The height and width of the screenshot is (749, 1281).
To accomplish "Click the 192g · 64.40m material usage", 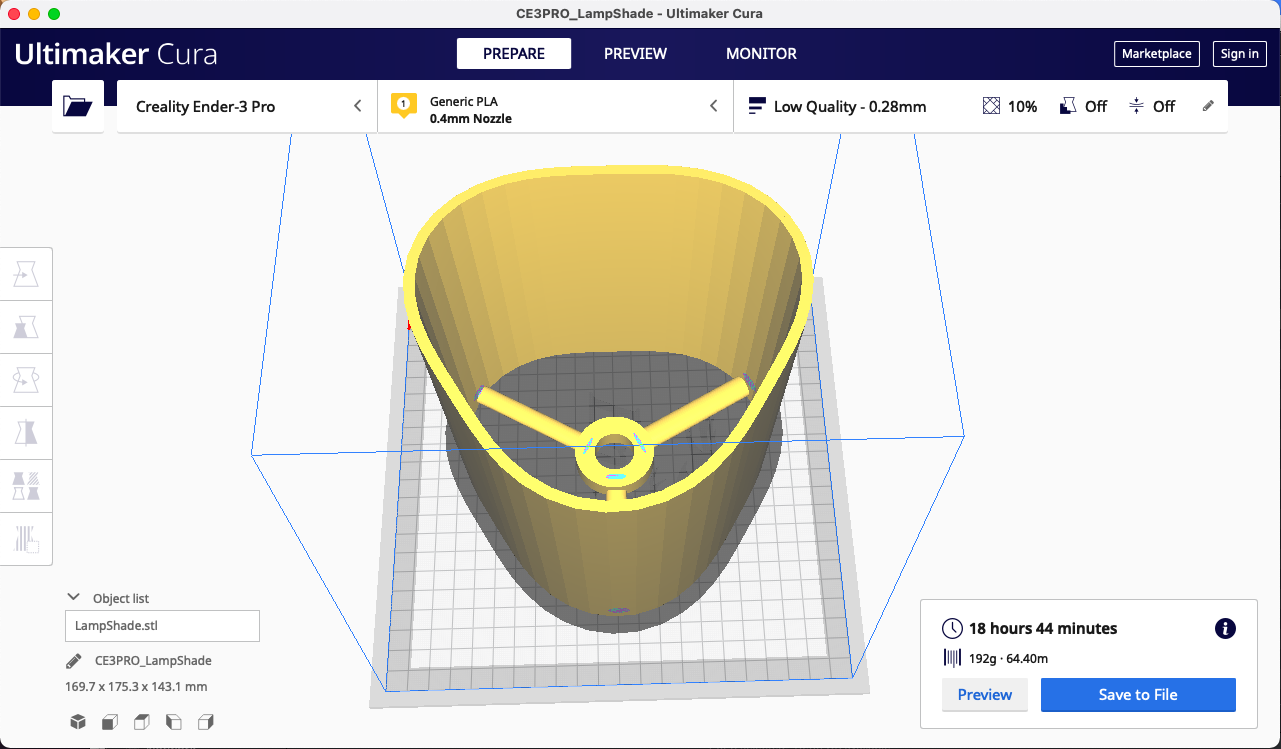I will click(x=1008, y=658).
